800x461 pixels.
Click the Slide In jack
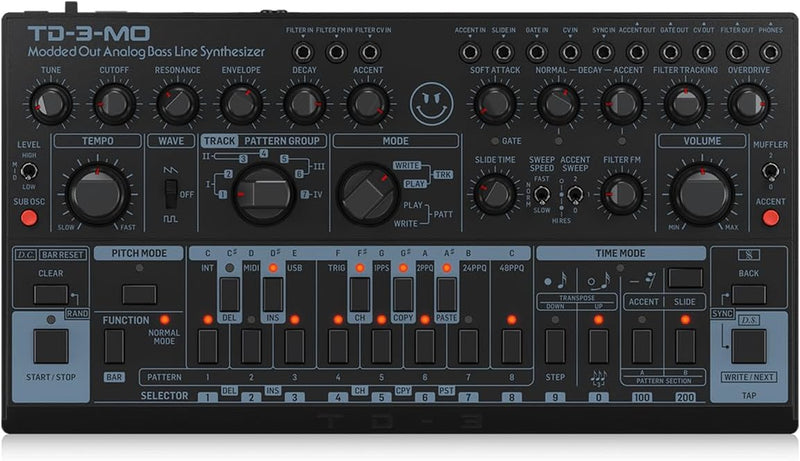pos(503,52)
